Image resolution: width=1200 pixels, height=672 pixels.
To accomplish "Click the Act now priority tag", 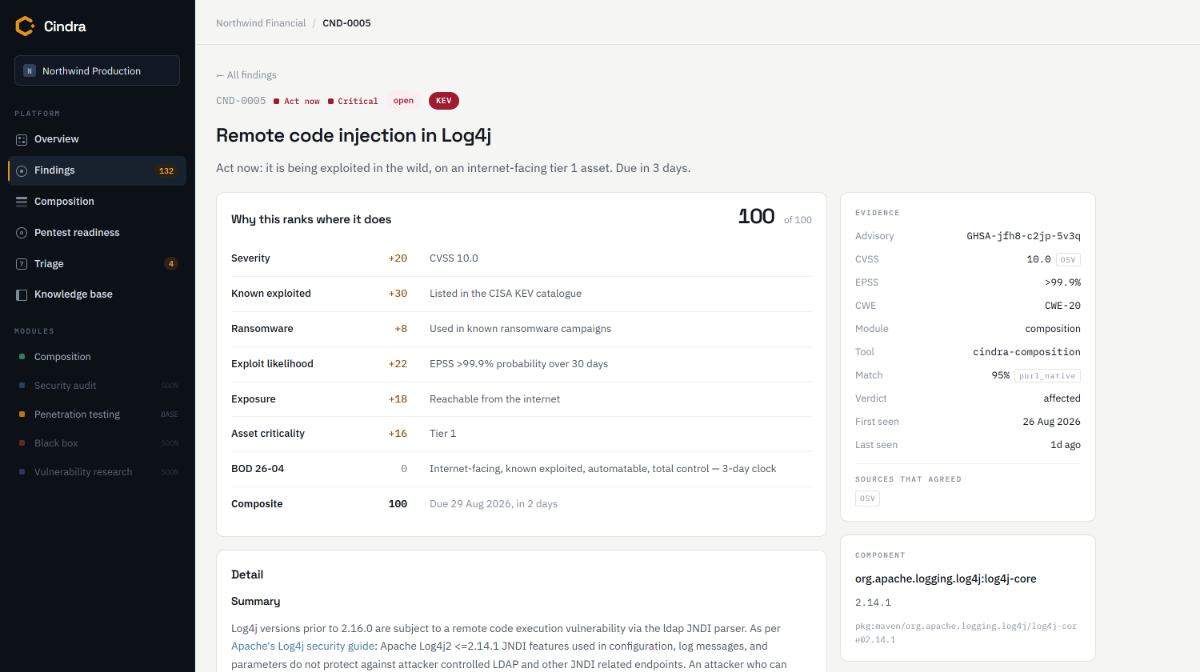I will [297, 101].
